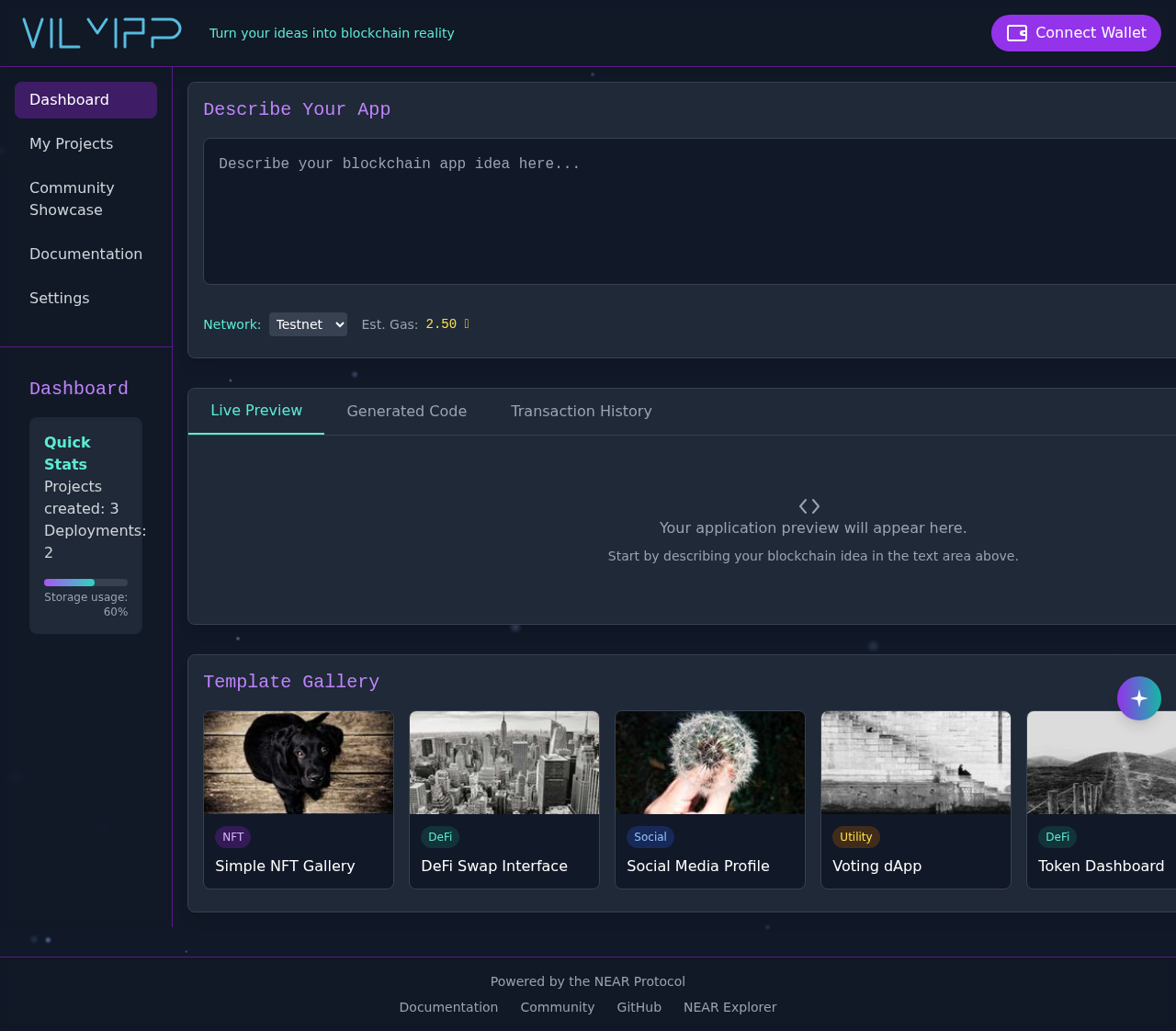The width and height of the screenshot is (1176, 1031).
Task: Click the Connect Wallet button
Action: pyautogui.click(x=1076, y=32)
